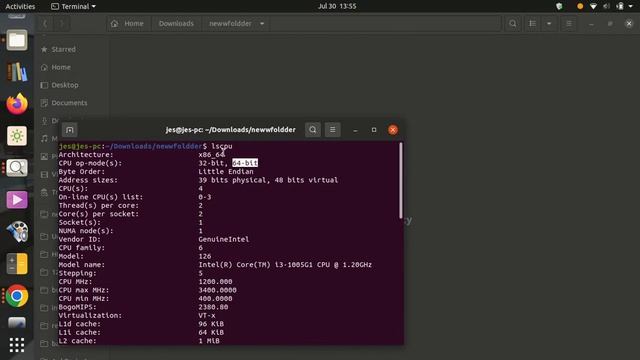Click the date and time in top bar
Screen dimensions: 640x360
pyautogui.click(x=337, y=6)
